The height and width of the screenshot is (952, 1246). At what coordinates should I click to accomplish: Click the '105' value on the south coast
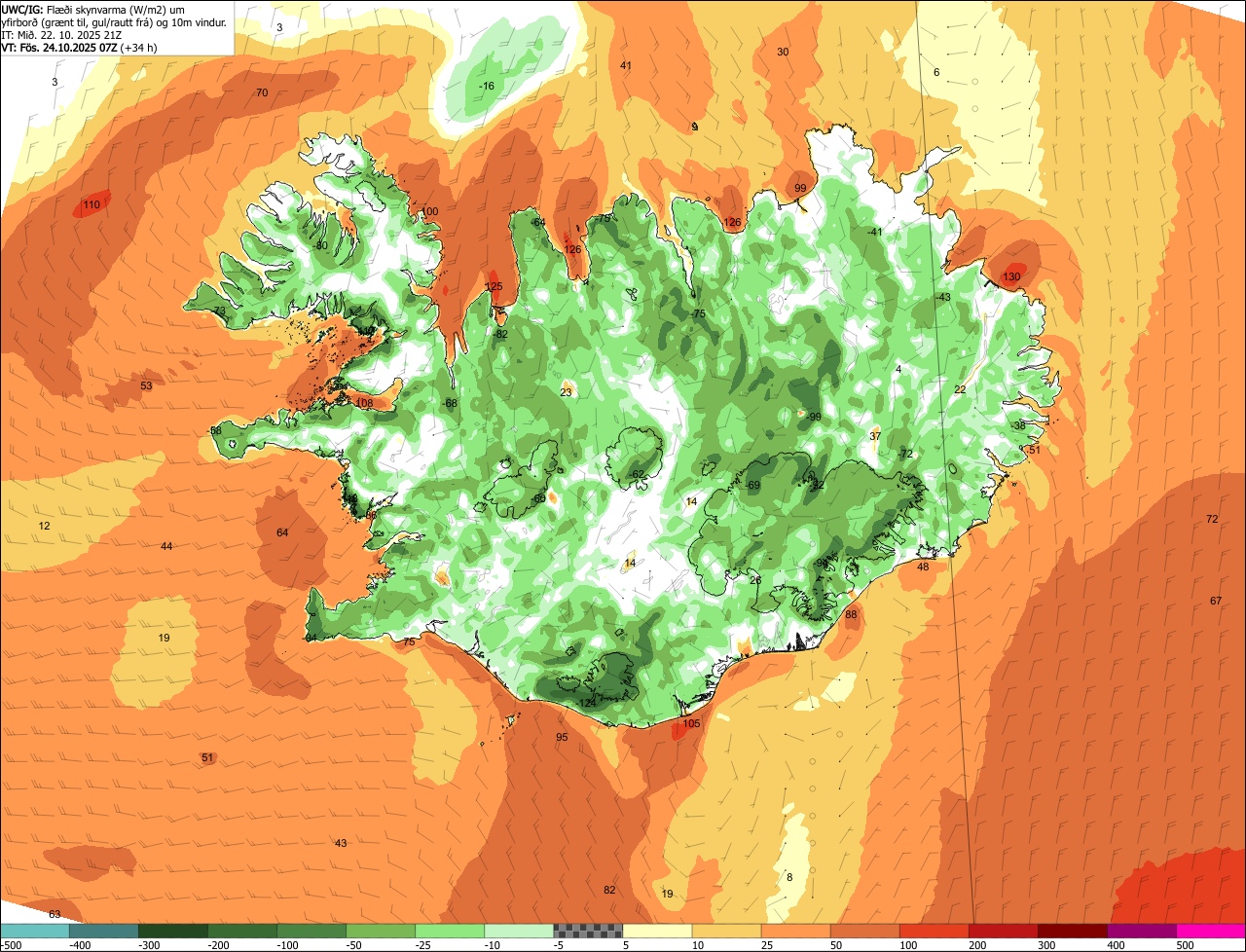691,723
